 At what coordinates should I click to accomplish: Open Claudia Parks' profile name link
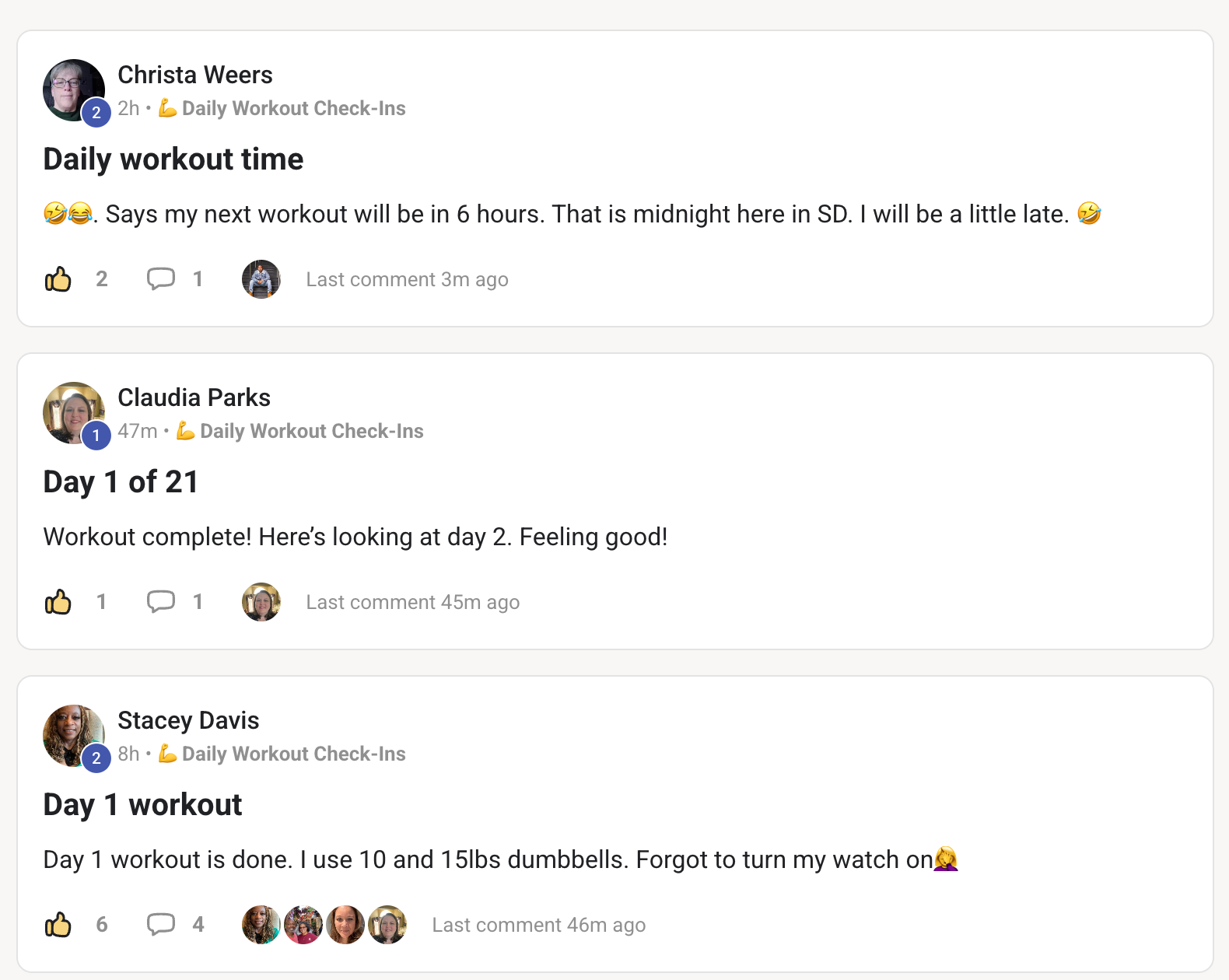click(x=194, y=397)
